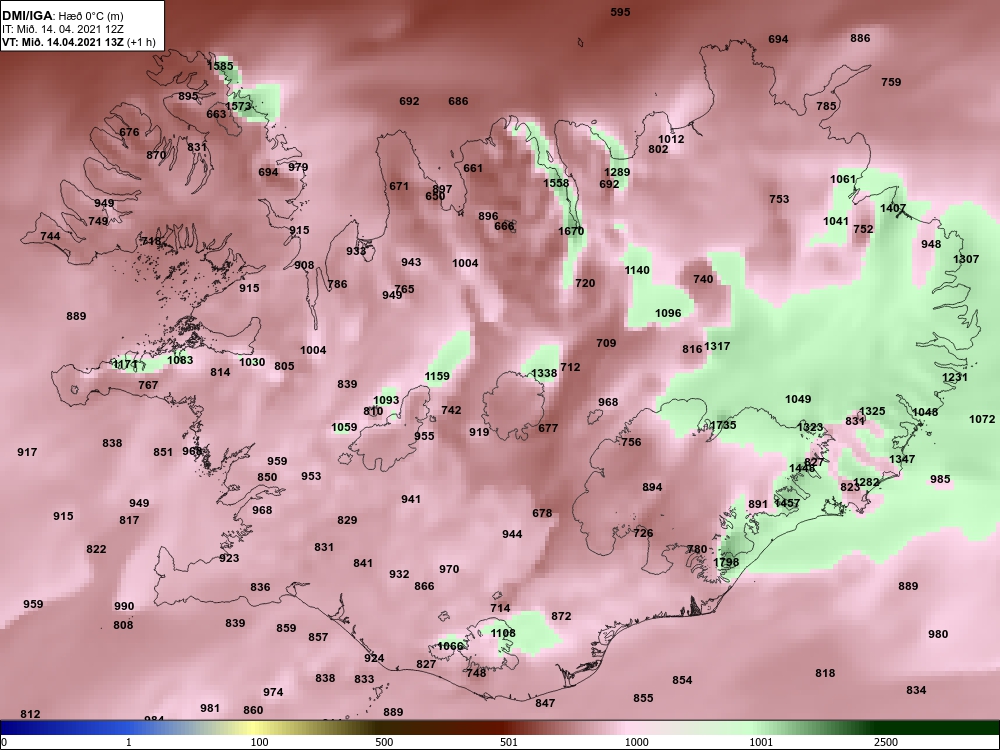Screen dimensions: 1000x750
Task: Click the map value 1670
Action: tap(571, 231)
